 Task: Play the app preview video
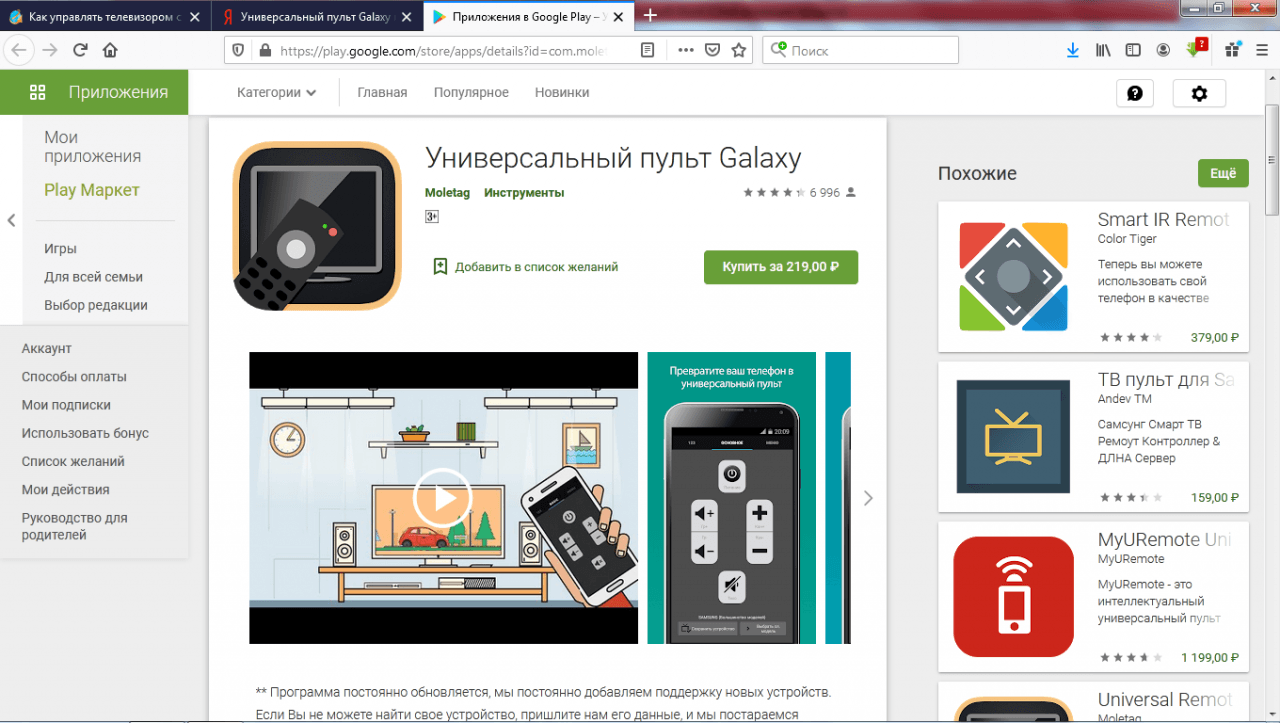click(x=443, y=497)
